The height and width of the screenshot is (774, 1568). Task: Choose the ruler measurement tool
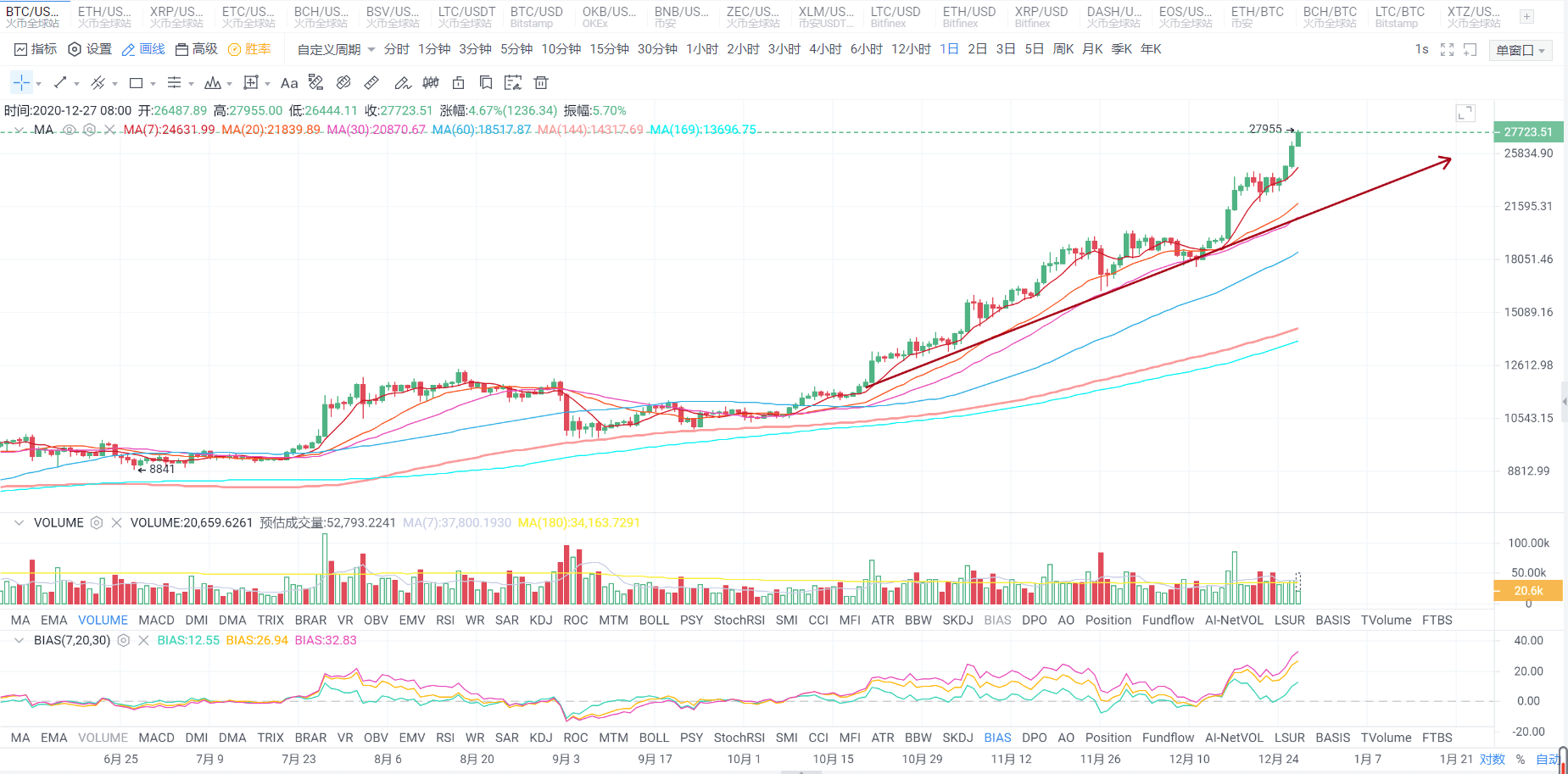(x=371, y=82)
